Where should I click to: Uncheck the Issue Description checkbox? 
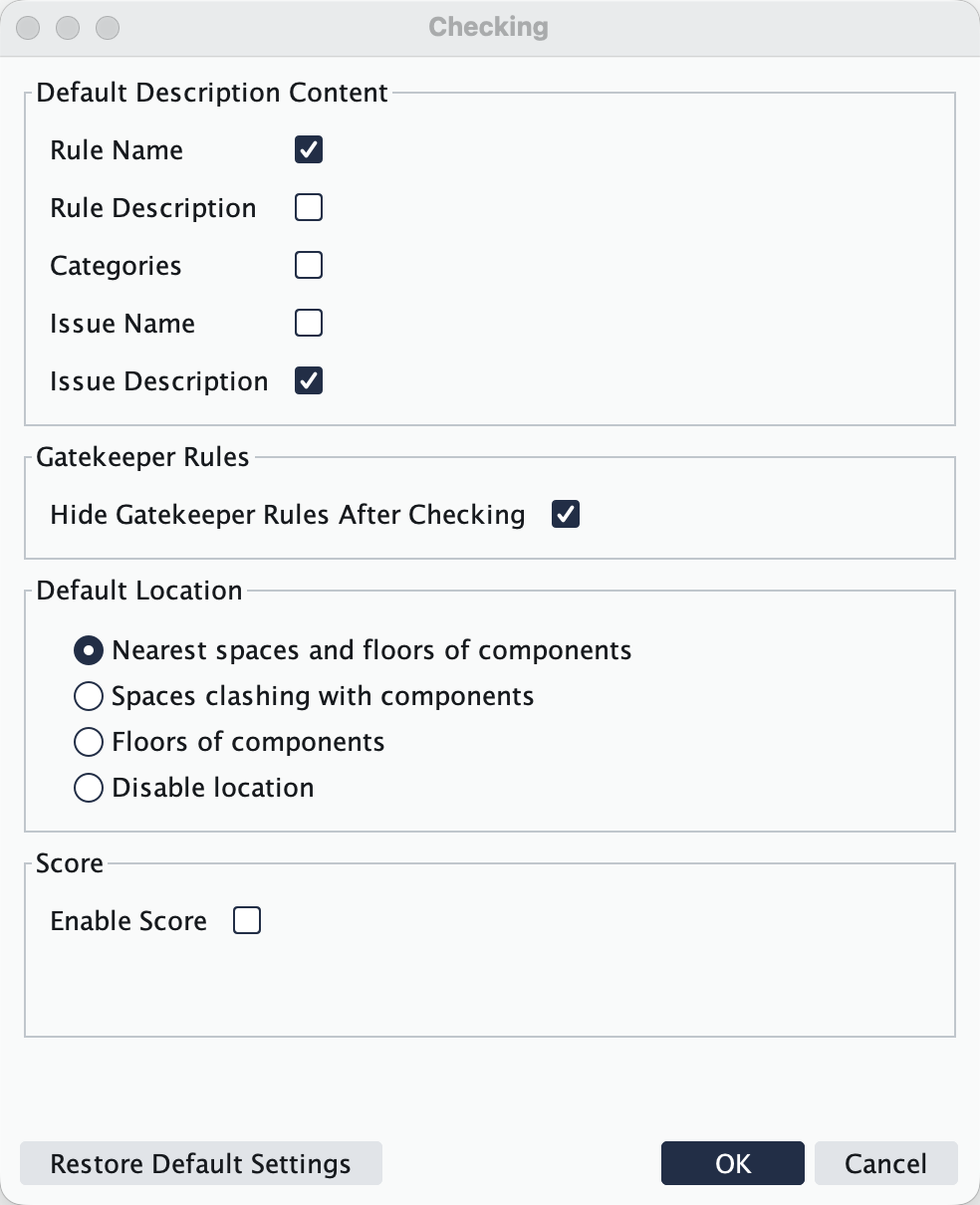click(x=309, y=380)
